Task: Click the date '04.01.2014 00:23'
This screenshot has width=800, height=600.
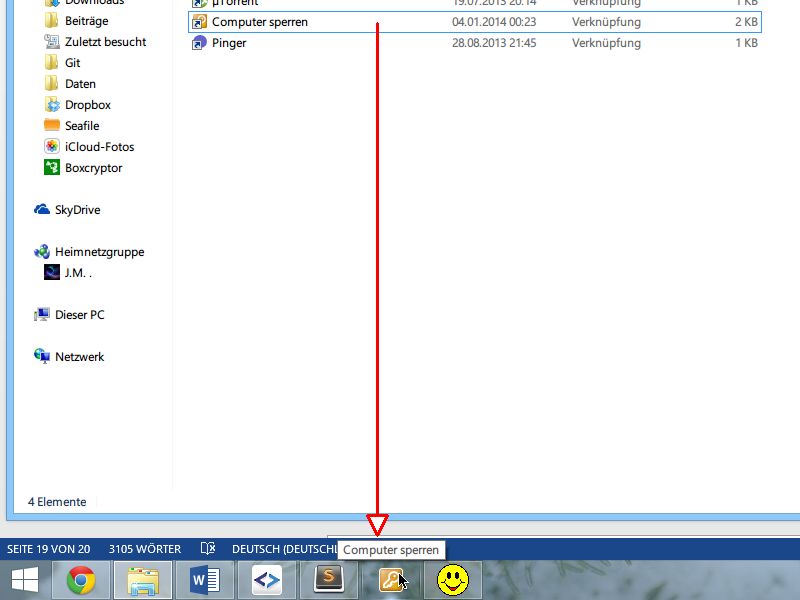Action: click(x=494, y=22)
